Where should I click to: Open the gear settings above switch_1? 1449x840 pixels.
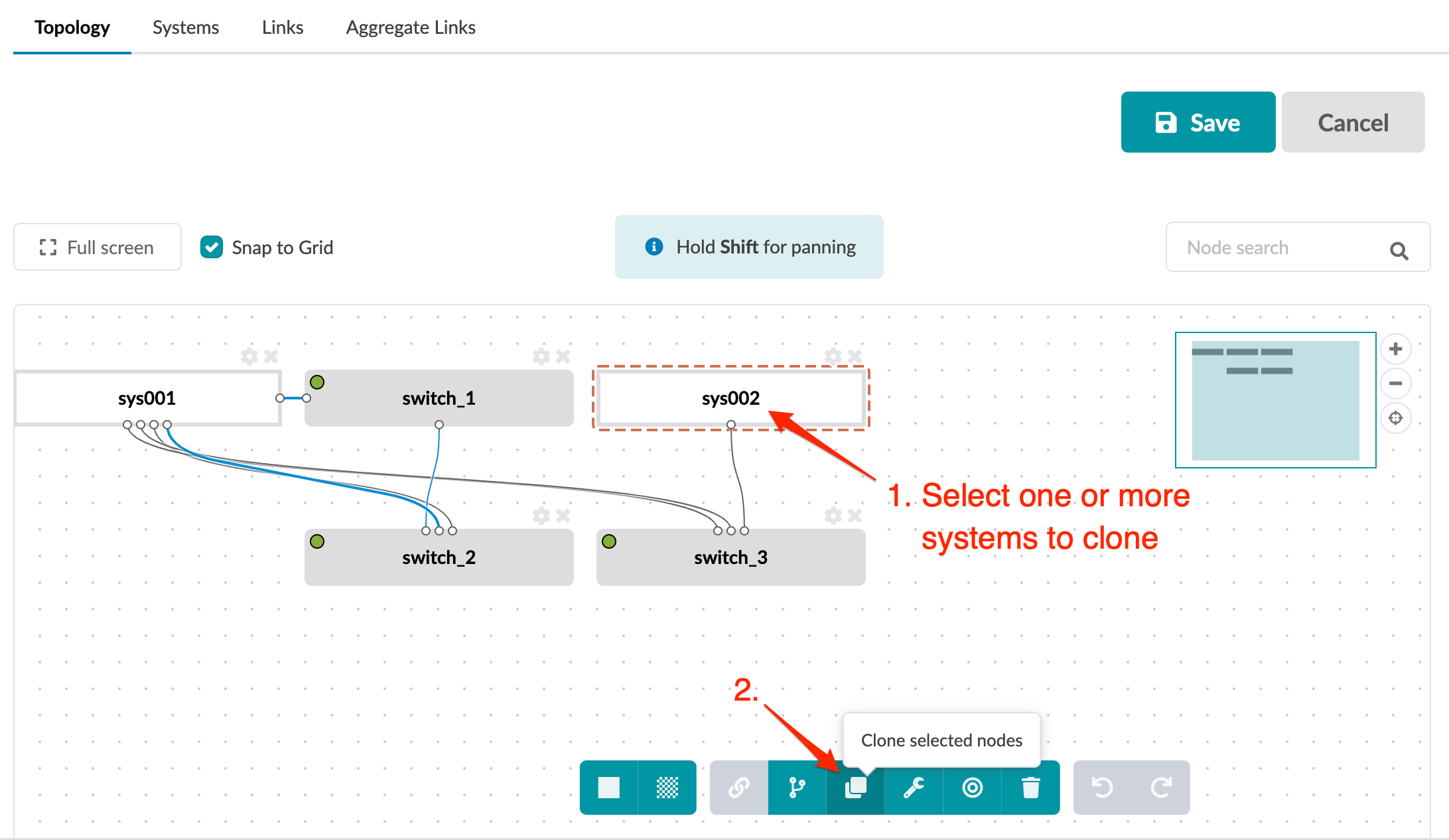(x=541, y=357)
